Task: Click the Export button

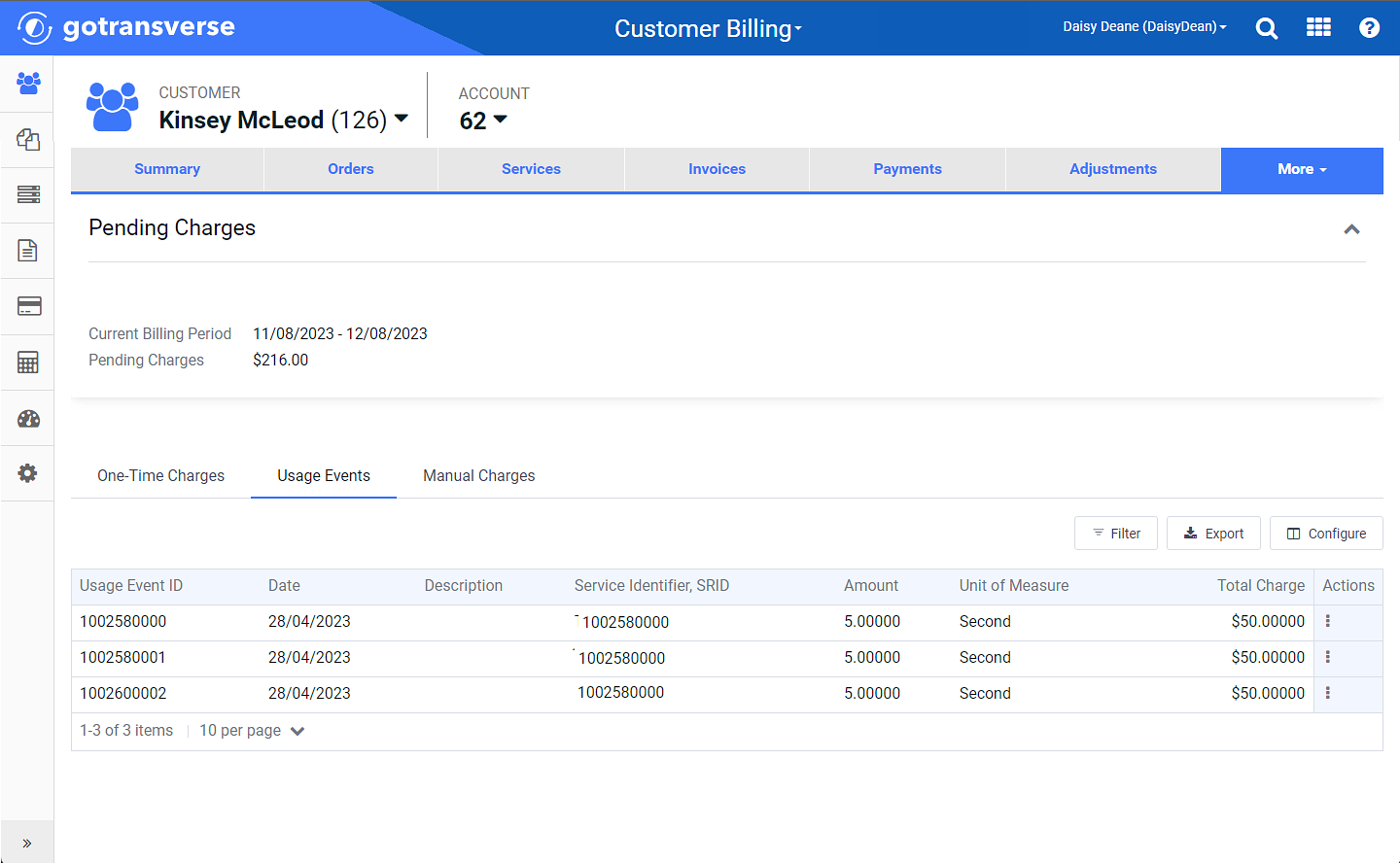Action: 1213,534
